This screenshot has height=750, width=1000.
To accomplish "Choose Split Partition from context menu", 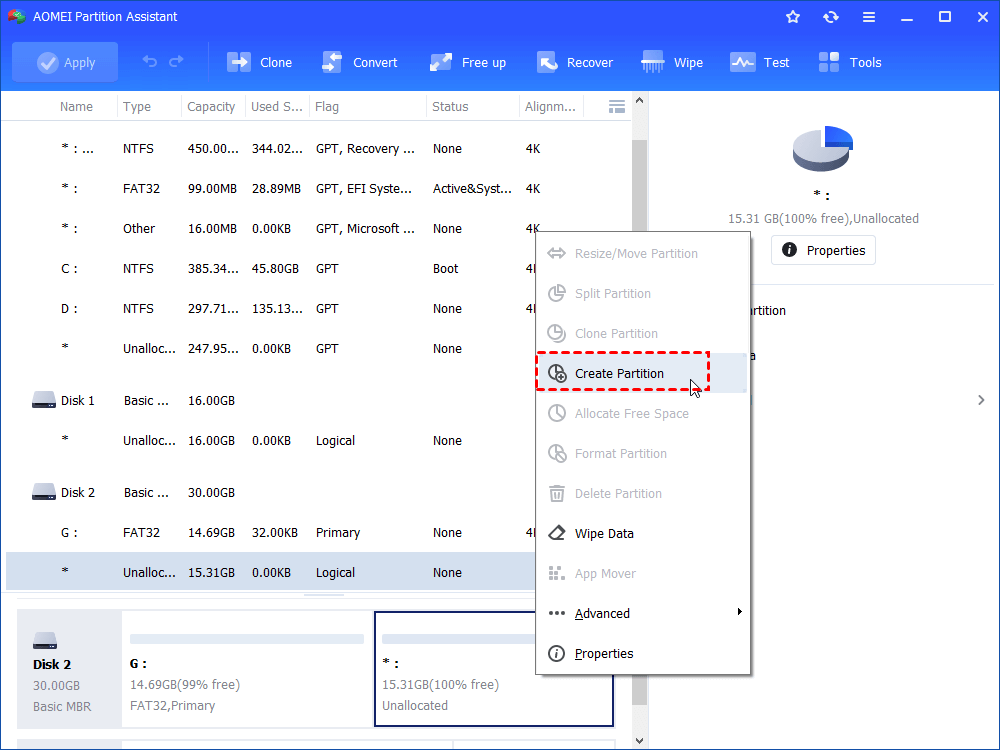I will click(642, 293).
